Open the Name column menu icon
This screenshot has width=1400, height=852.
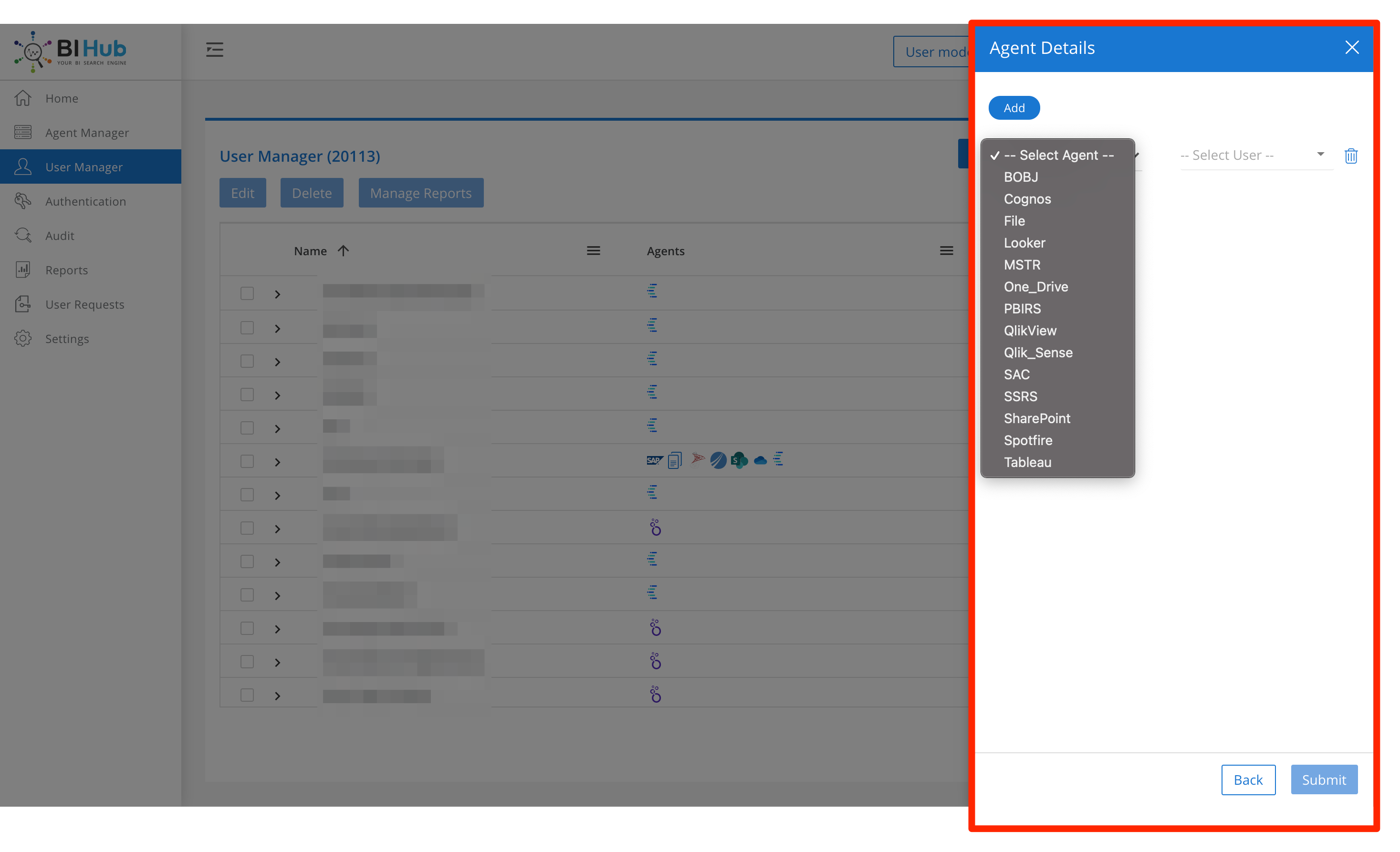(593, 250)
